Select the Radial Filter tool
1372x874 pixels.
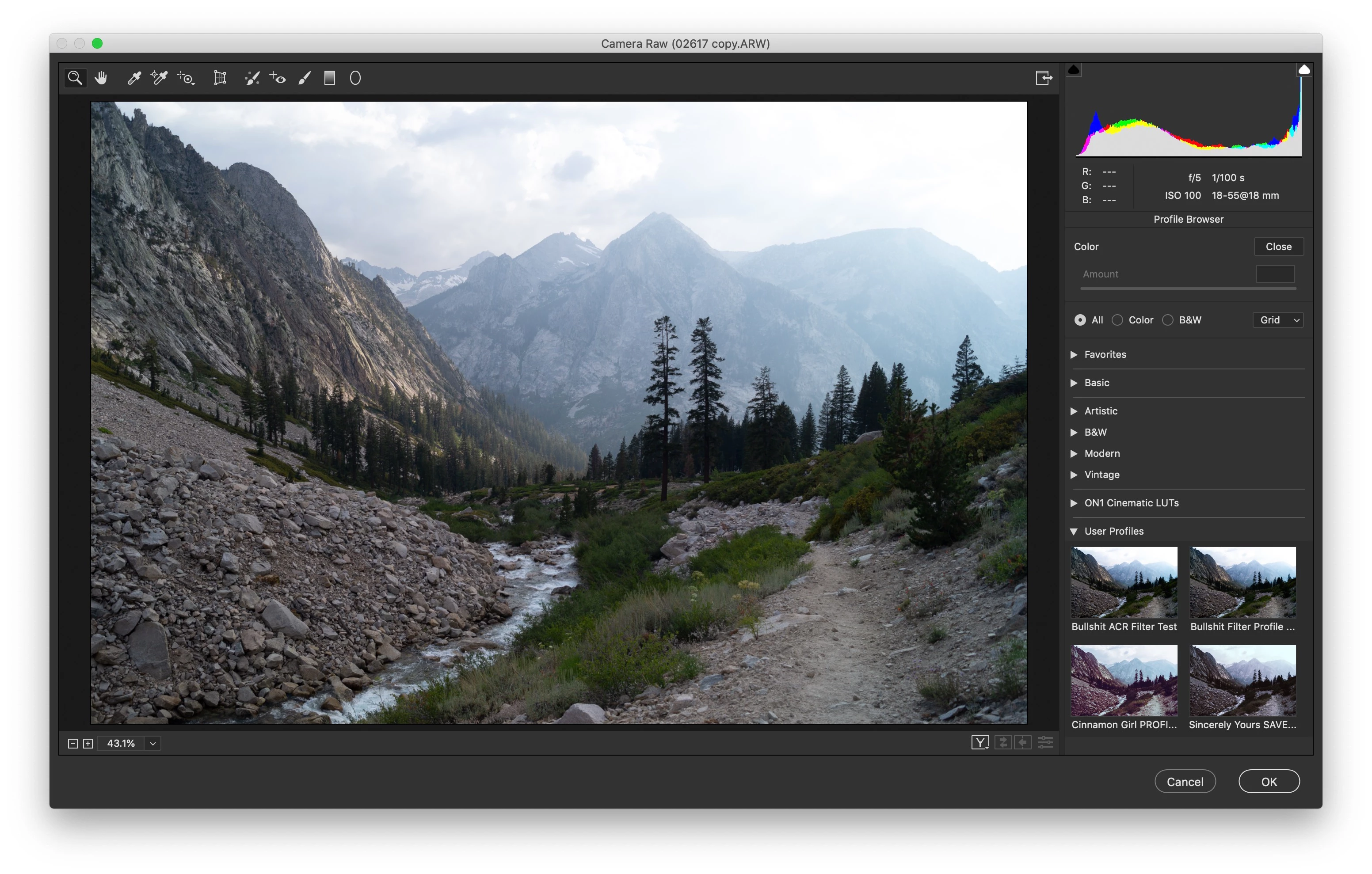355,77
